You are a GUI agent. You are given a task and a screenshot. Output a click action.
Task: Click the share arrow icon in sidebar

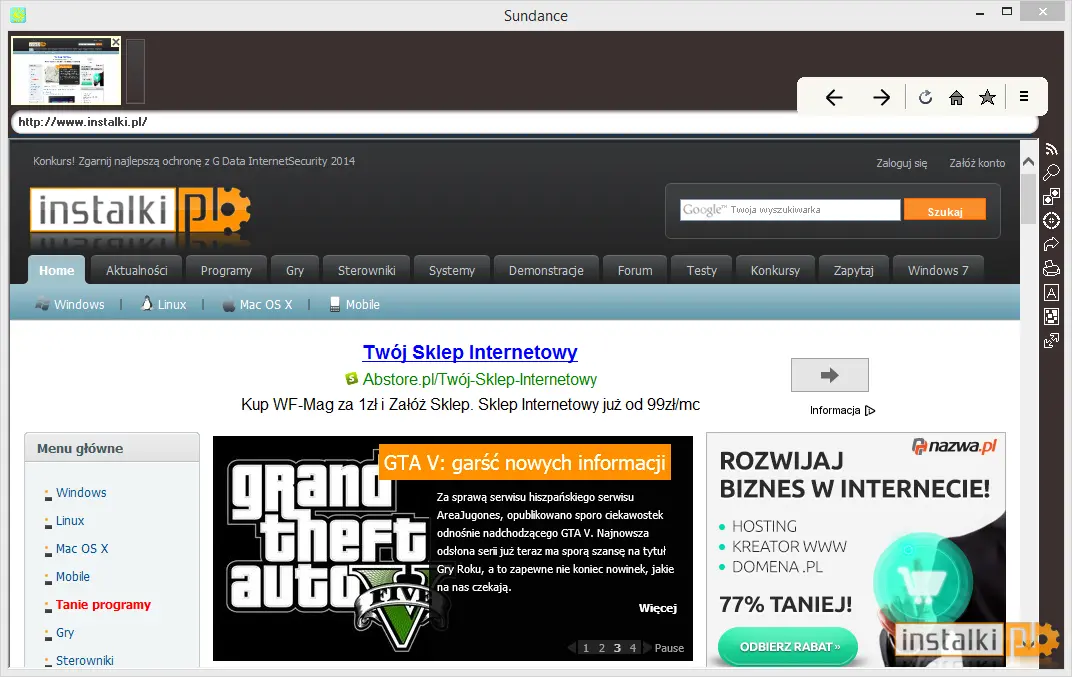pos(1051,244)
